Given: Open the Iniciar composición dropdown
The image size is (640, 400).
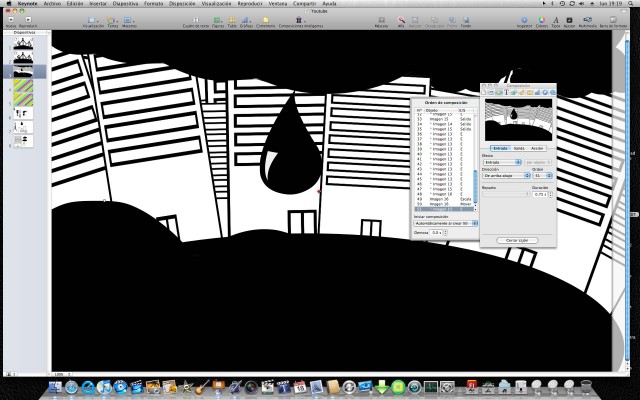Looking at the screenshot, I should (x=445, y=223).
